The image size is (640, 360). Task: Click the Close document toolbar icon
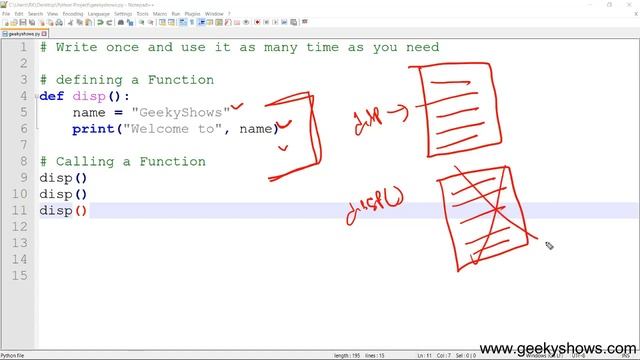tap(42, 22)
